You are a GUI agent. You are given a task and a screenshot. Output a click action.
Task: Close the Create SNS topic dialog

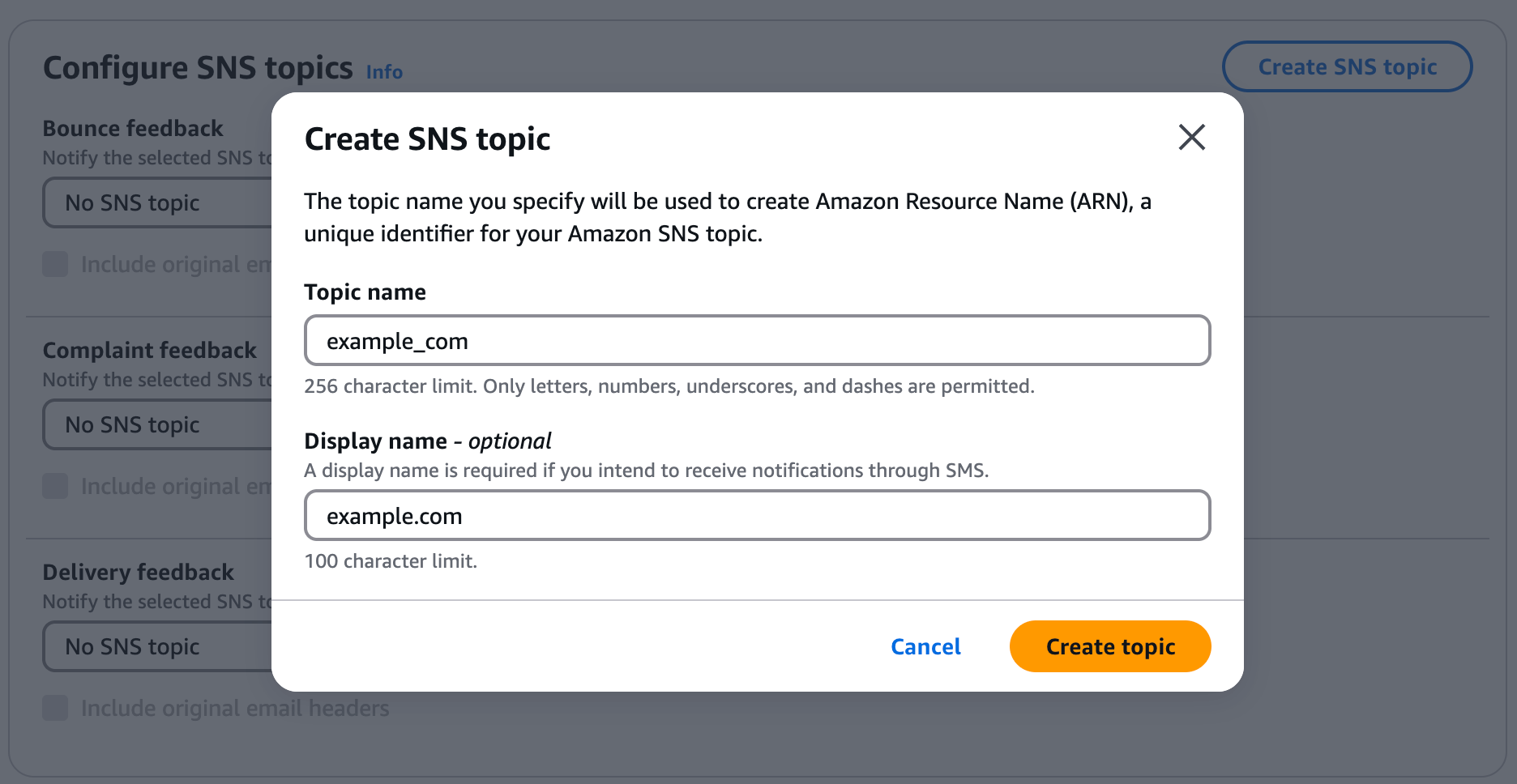[x=1191, y=138]
